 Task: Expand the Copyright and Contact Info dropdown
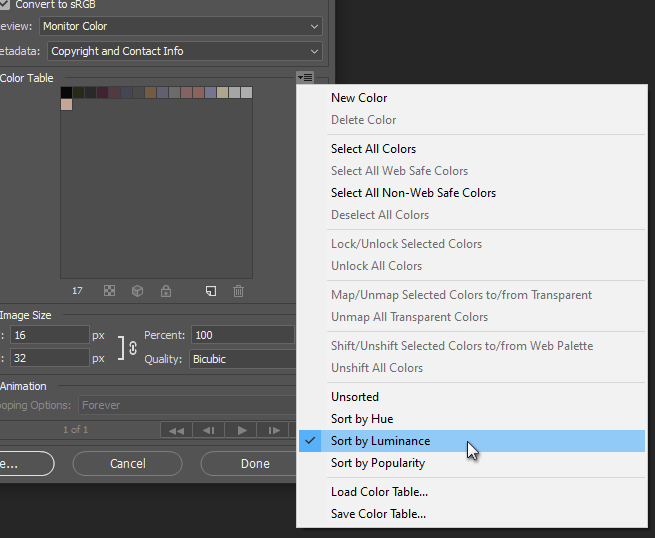[185, 51]
